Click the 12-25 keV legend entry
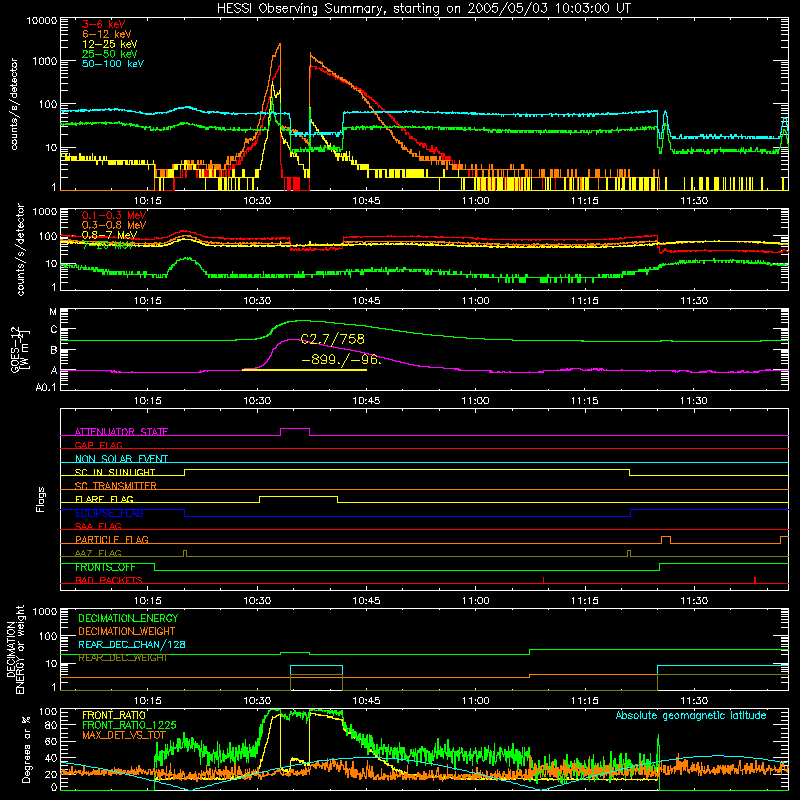 [x=110, y=44]
